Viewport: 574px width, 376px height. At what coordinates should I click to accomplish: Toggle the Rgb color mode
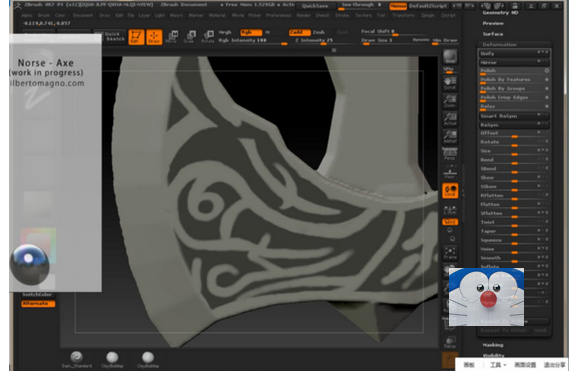251,32
